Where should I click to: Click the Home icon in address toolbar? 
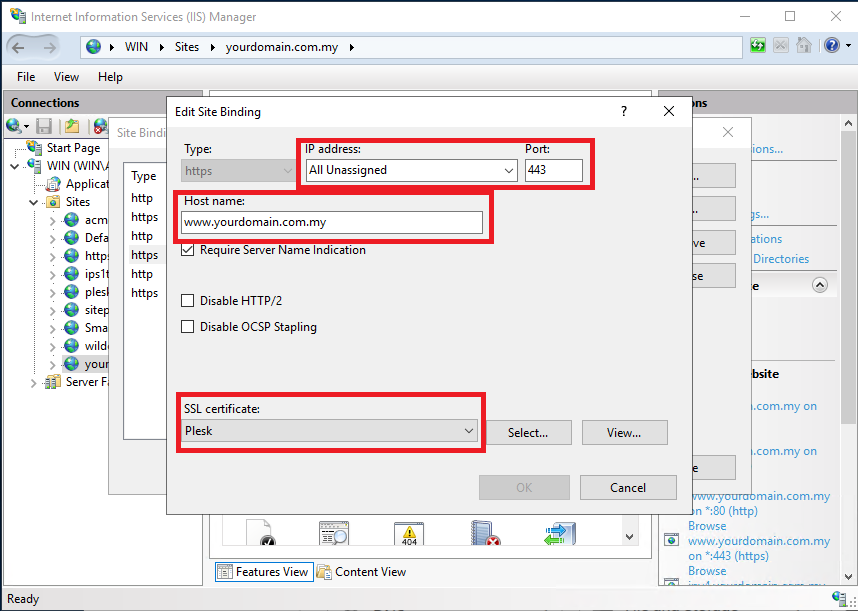[x=802, y=46]
